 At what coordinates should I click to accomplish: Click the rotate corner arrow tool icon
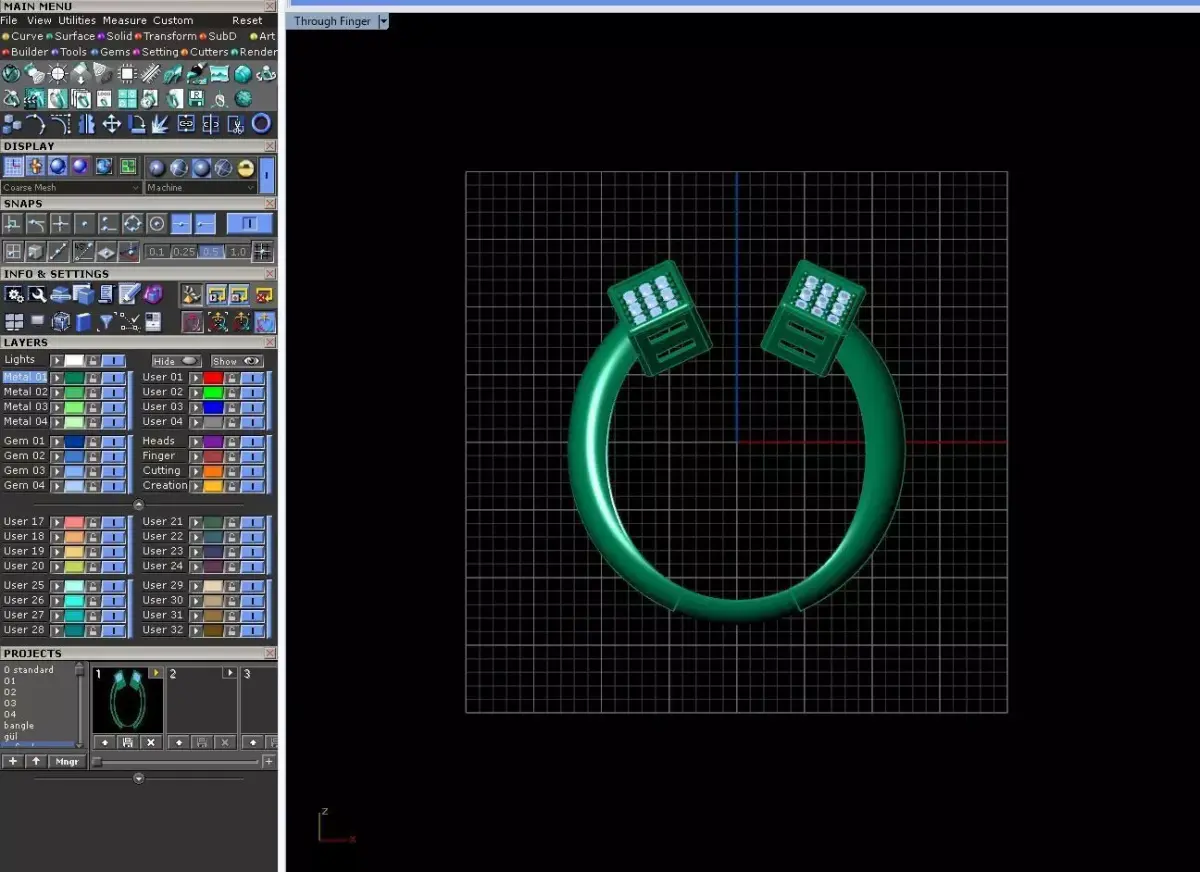(136, 124)
